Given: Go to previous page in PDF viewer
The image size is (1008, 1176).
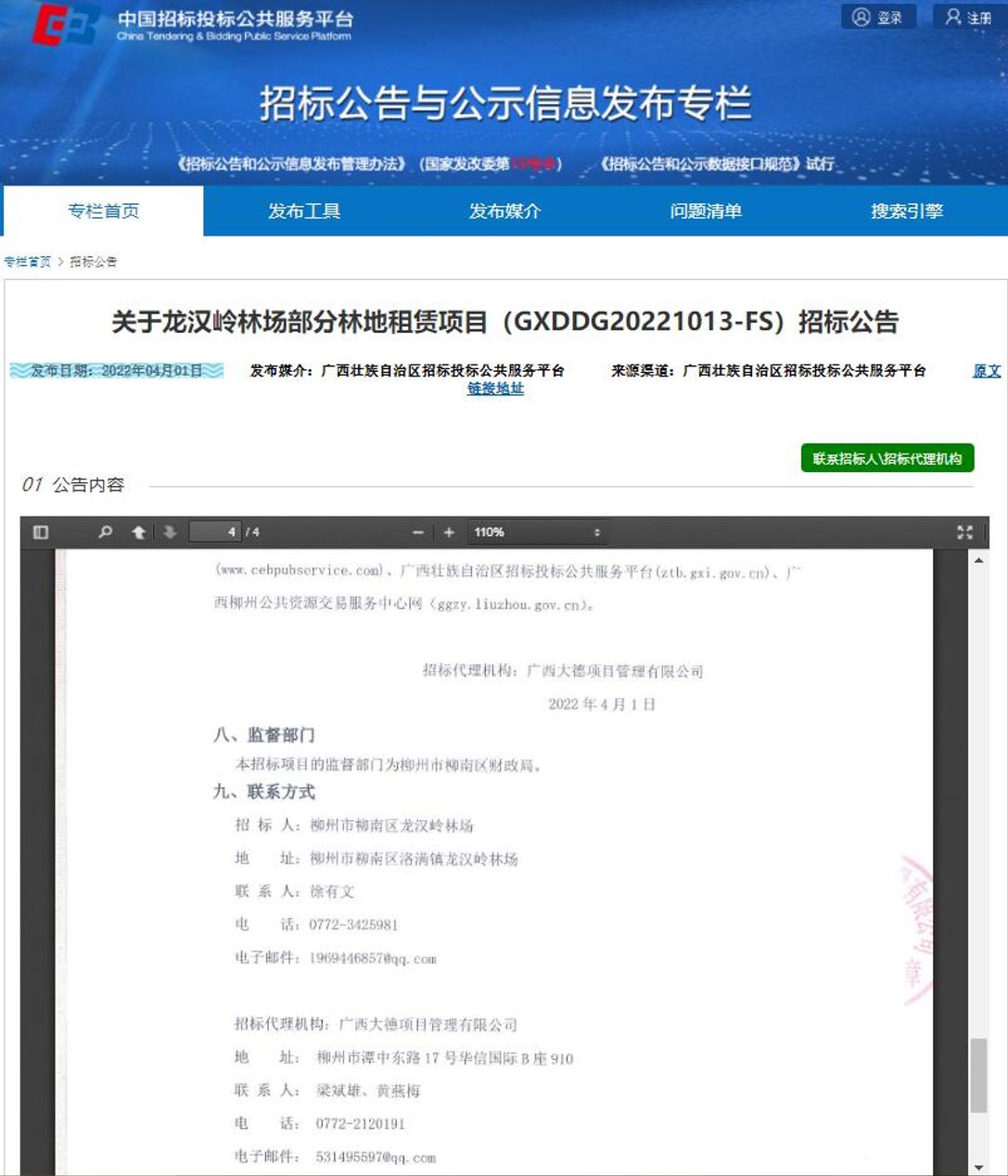Looking at the screenshot, I should (138, 532).
